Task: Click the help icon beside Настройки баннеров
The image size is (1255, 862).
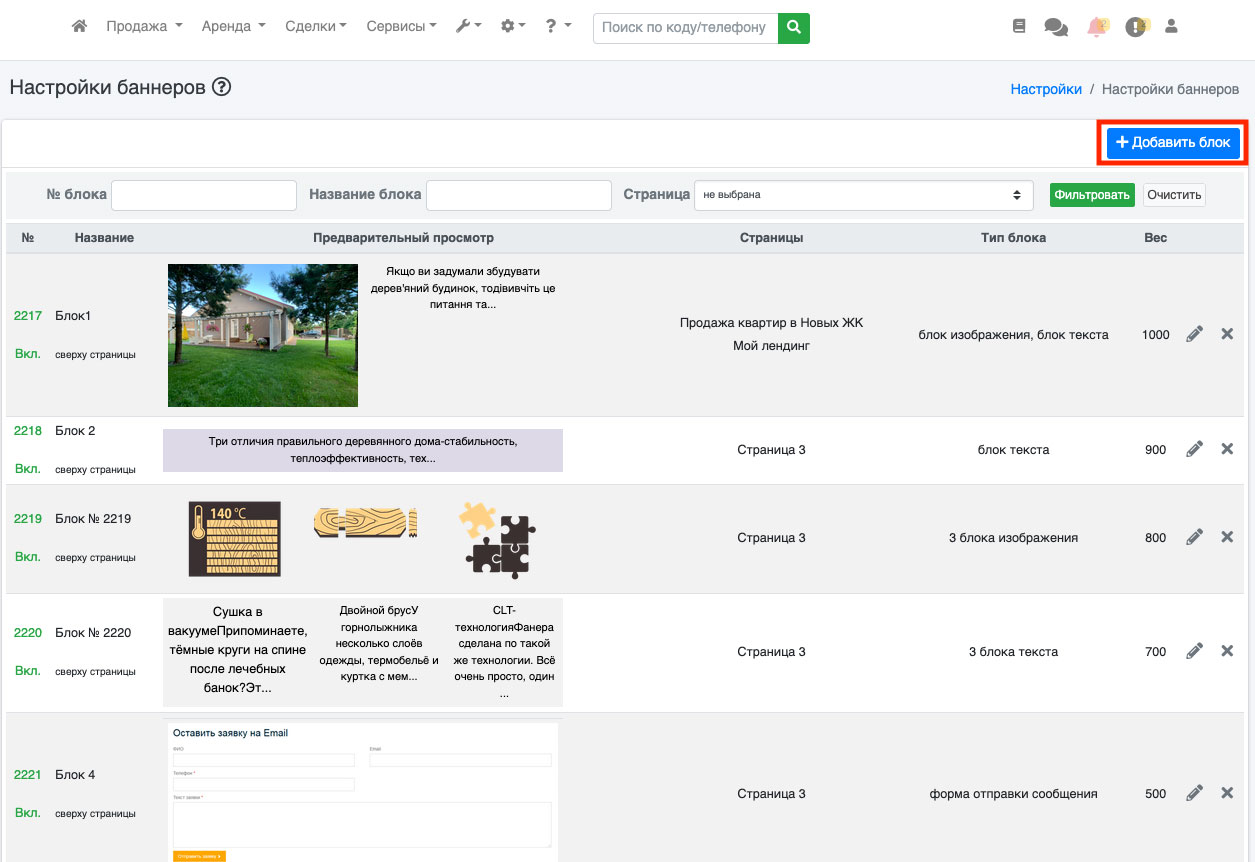Action: click(222, 87)
